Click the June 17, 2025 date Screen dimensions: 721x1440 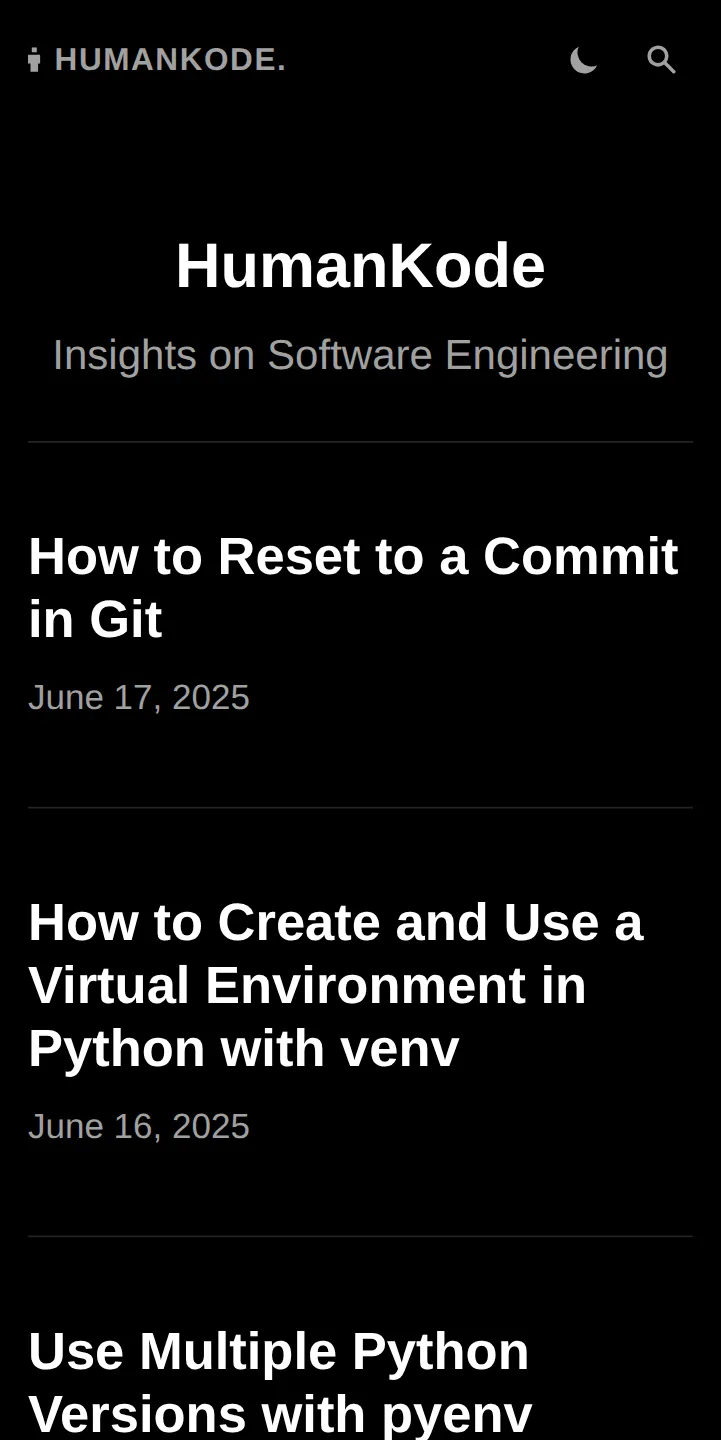[139, 697]
